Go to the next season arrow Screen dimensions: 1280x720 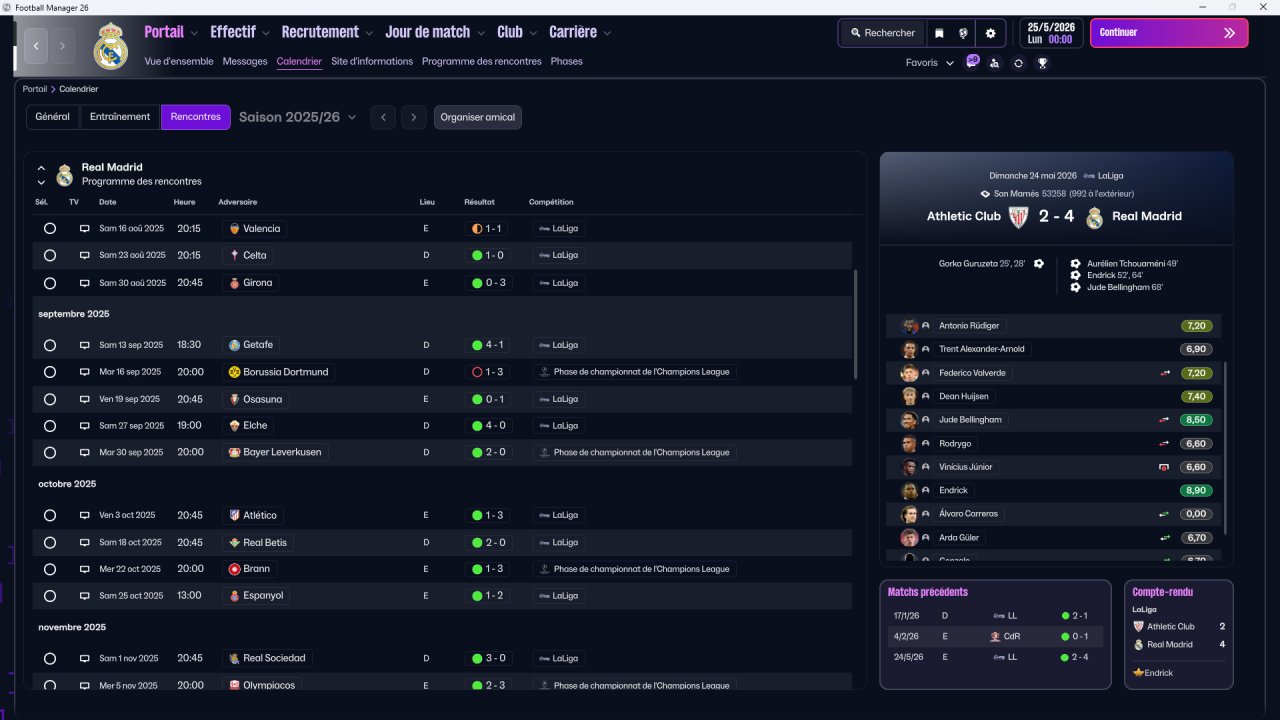(x=414, y=117)
